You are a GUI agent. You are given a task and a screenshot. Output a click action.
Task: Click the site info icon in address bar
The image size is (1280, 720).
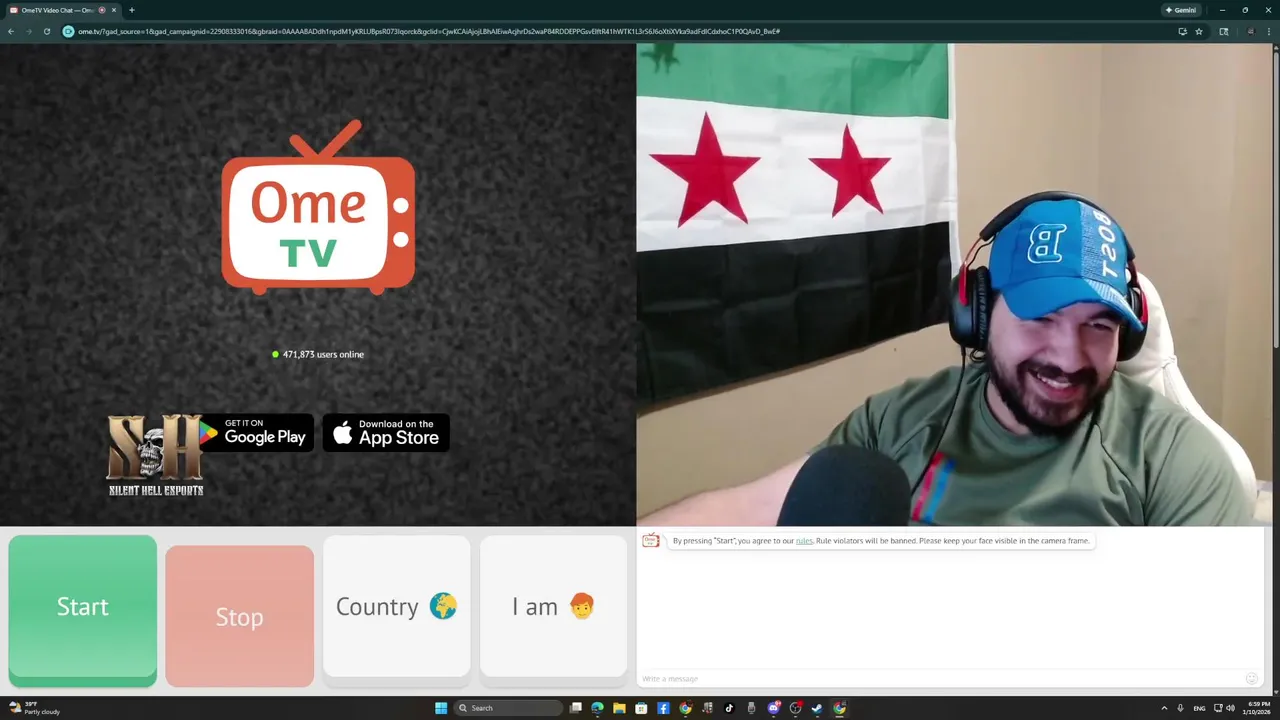(x=69, y=31)
